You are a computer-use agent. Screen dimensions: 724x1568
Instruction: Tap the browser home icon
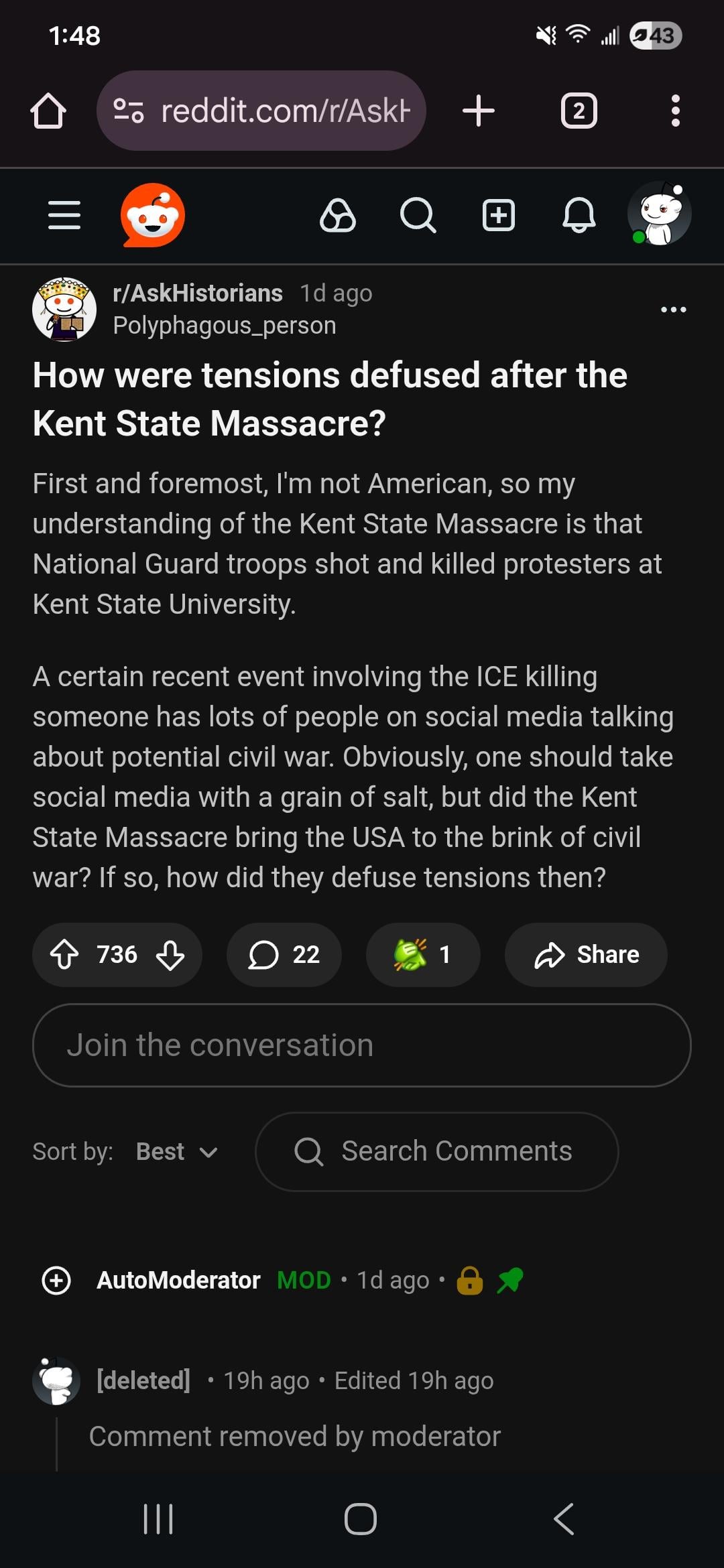coord(48,111)
